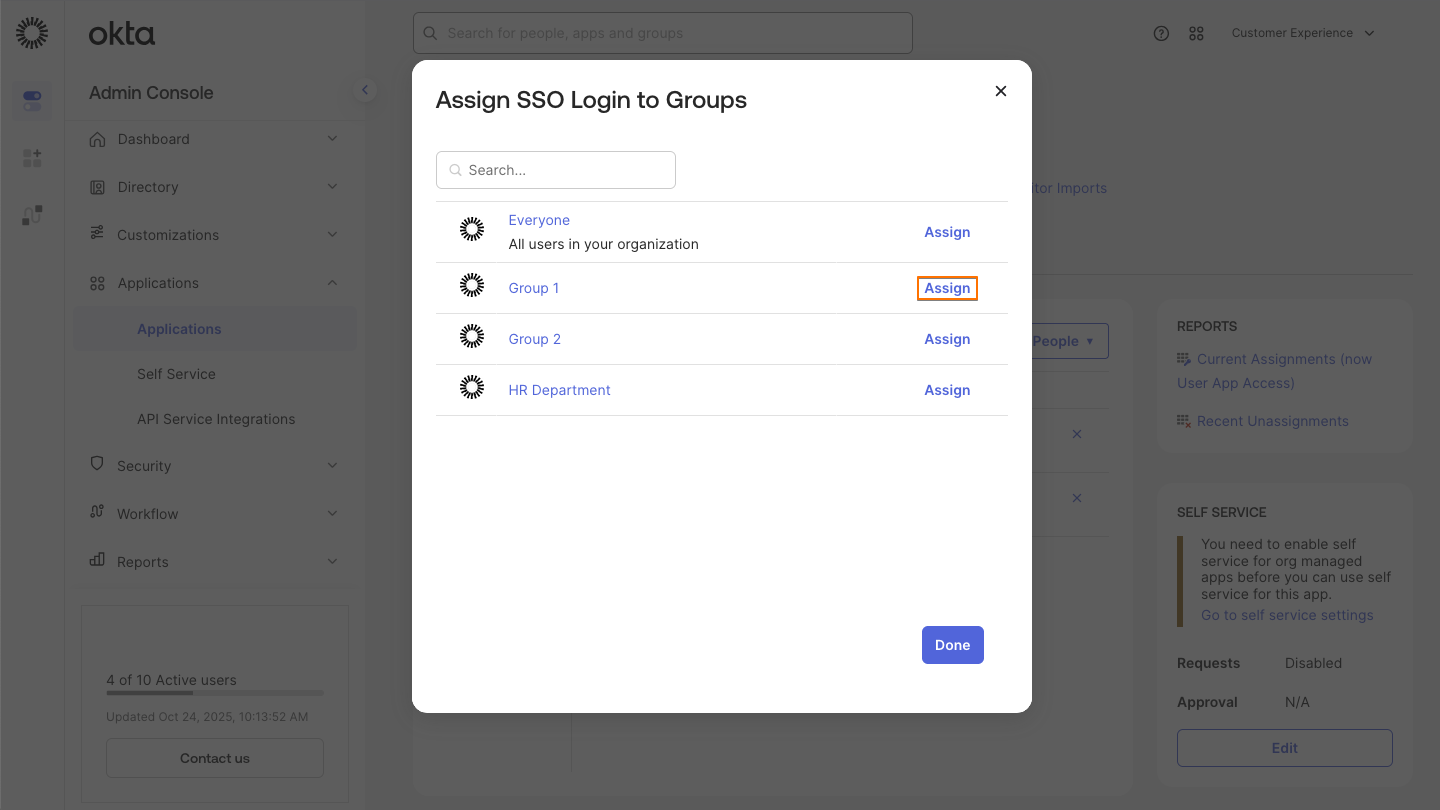Image resolution: width=1440 pixels, height=810 pixels.
Task: Click the Okta logo
Action: (121, 33)
